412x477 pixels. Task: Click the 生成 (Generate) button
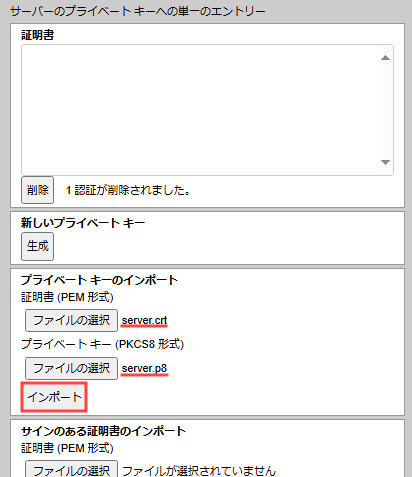[37, 246]
